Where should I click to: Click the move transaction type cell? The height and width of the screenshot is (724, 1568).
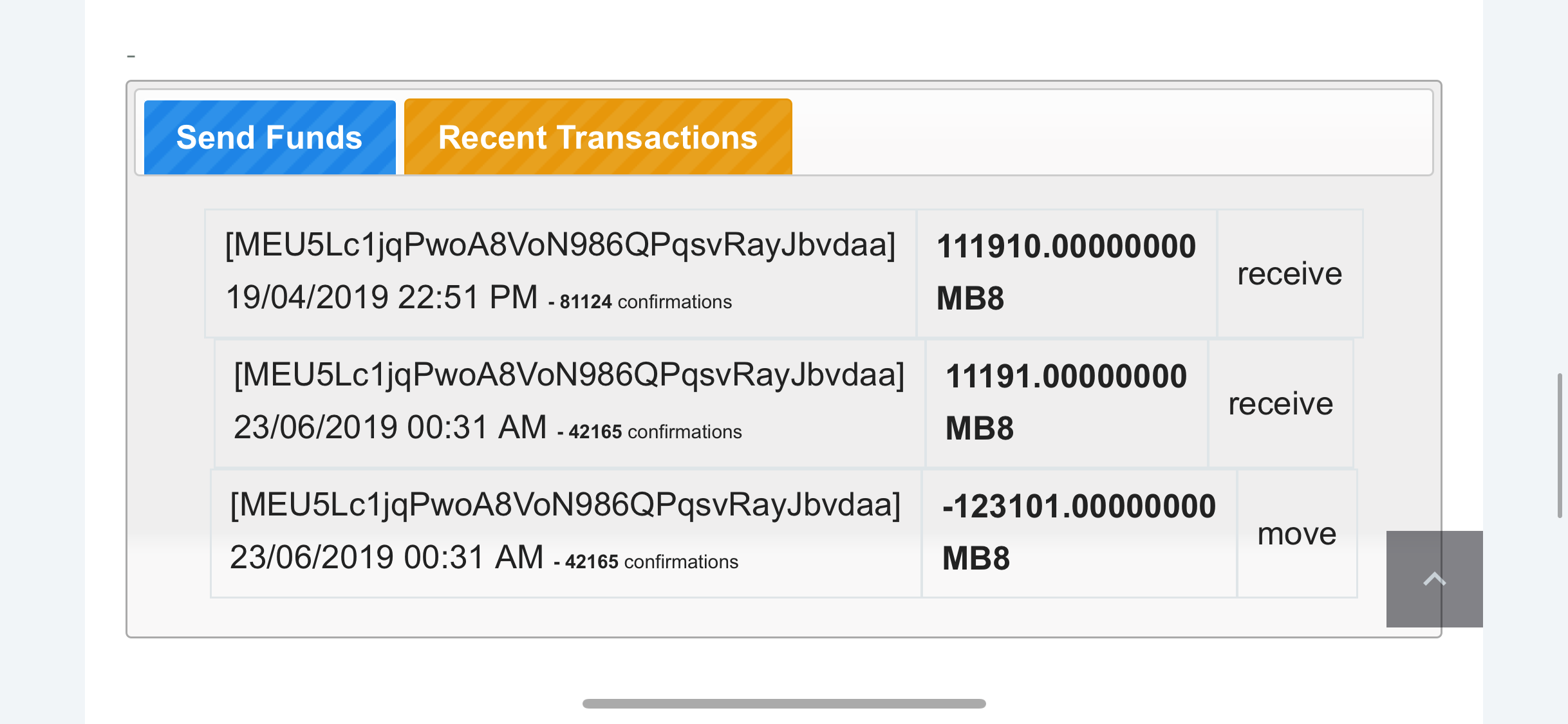(1297, 534)
